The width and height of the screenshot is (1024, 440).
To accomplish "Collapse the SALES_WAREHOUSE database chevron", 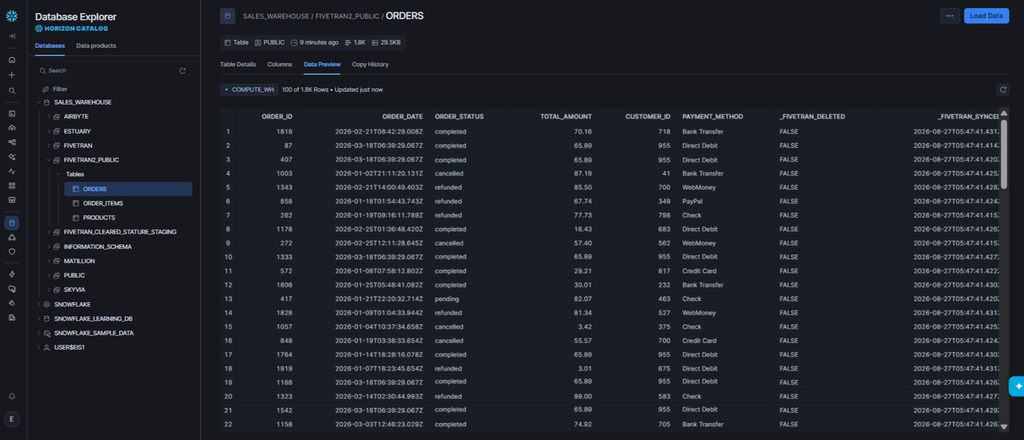I will click(x=39, y=102).
